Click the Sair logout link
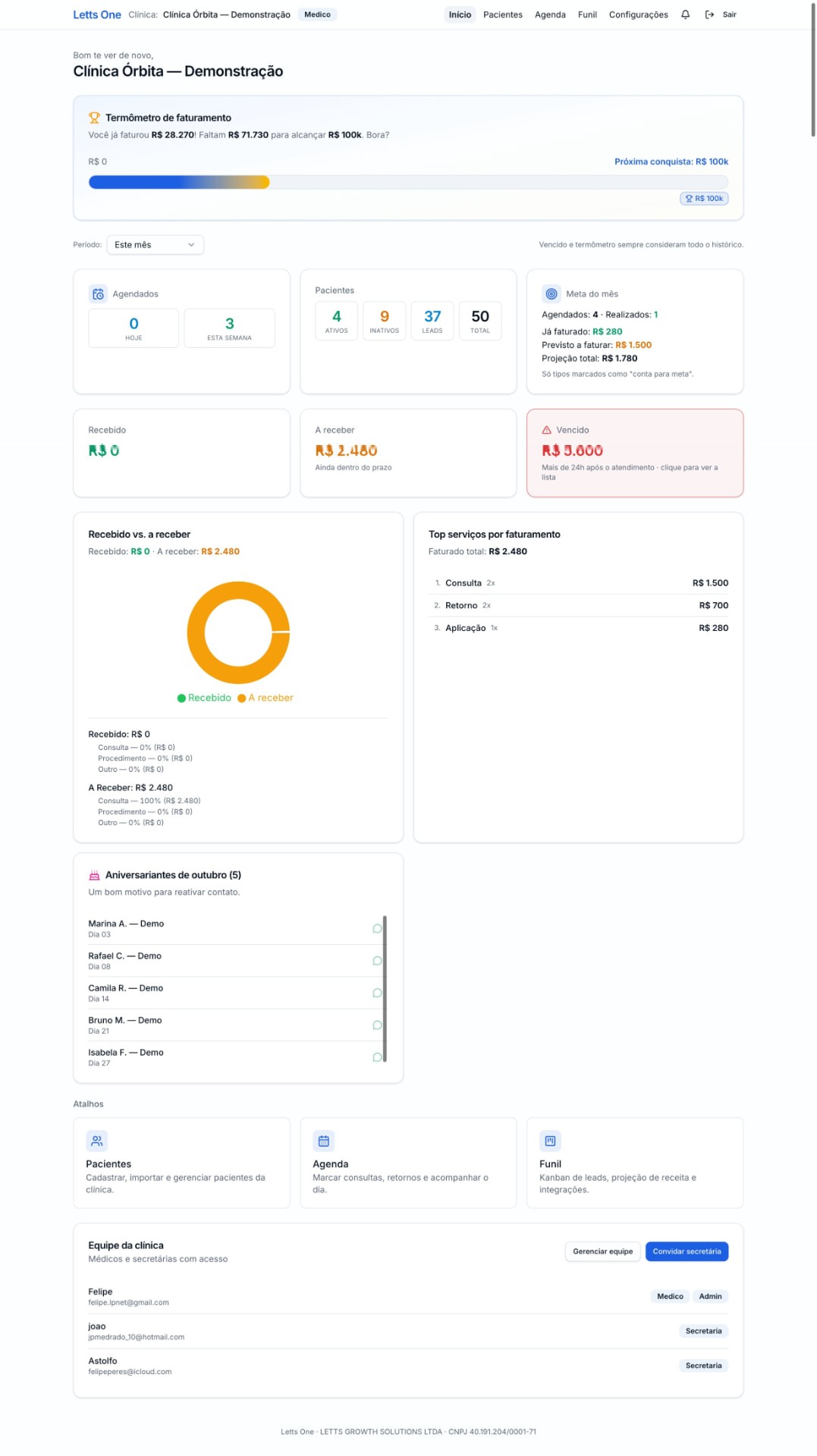817x1456 pixels. click(729, 14)
